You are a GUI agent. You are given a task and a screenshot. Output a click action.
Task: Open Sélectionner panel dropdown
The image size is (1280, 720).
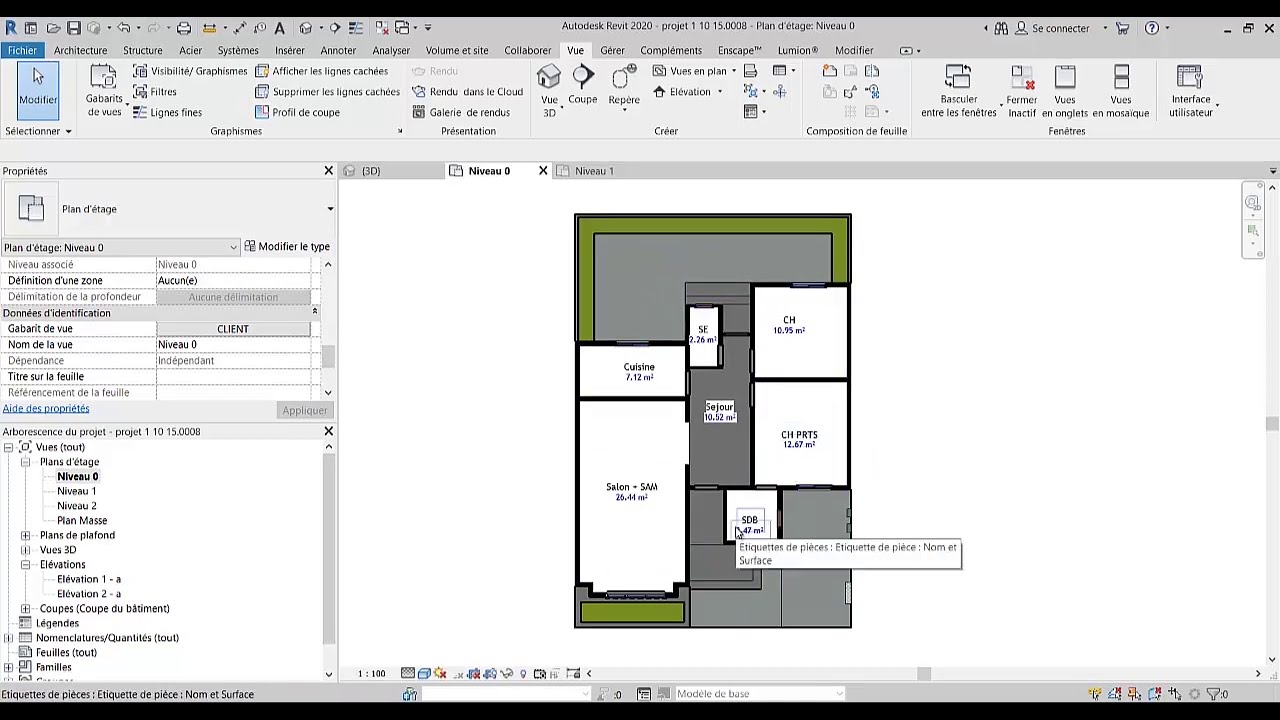[x=38, y=131]
